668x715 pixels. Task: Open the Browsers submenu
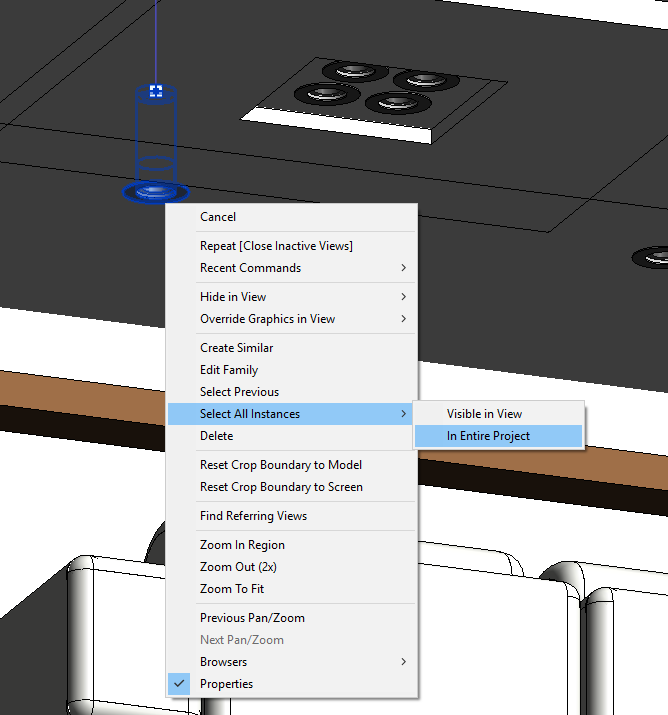(292, 662)
